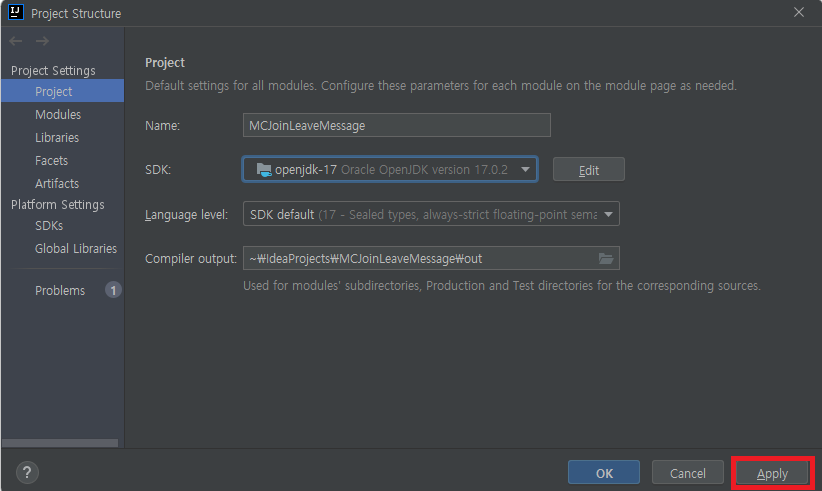Browse for the compiler output folder
822x491 pixels.
pyautogui.click(x=606, y=258)
